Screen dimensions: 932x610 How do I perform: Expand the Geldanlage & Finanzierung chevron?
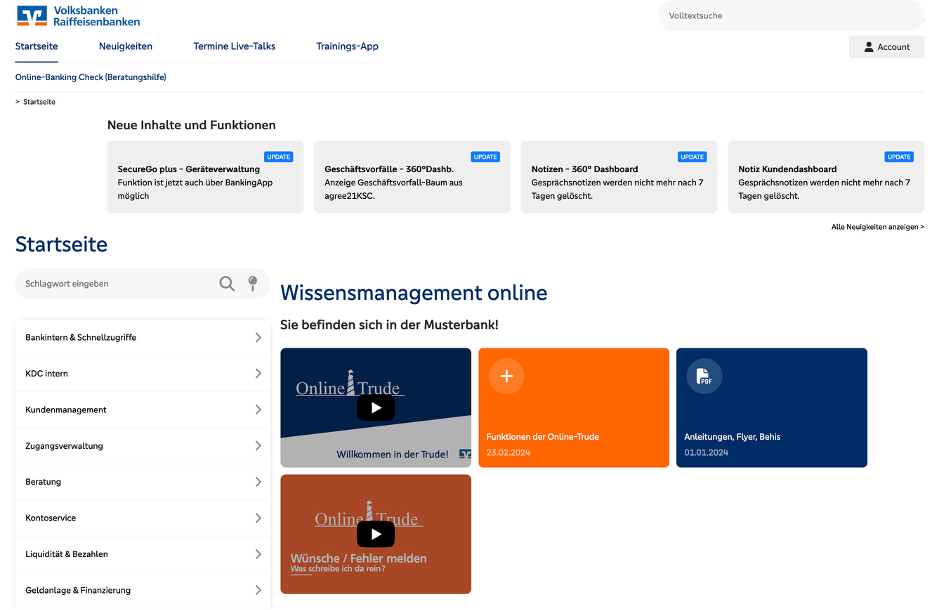[x=258, y=590]
